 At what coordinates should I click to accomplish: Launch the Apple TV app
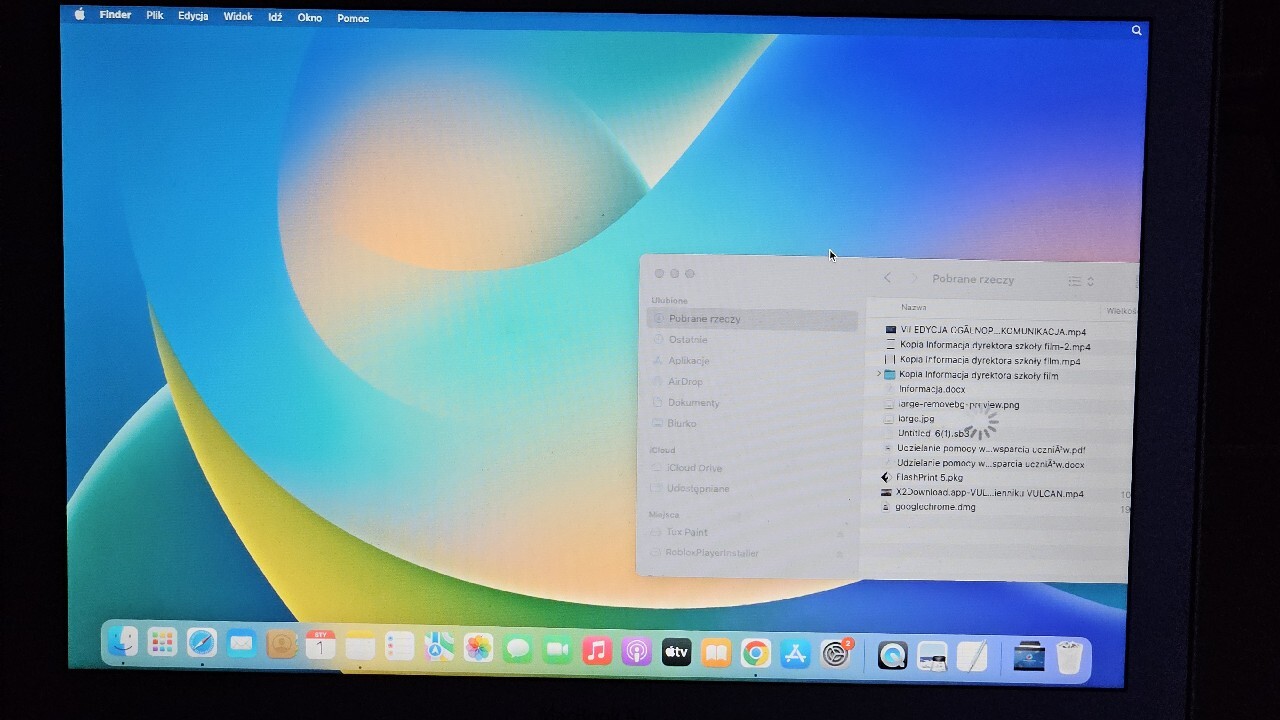tap(677, 653)
